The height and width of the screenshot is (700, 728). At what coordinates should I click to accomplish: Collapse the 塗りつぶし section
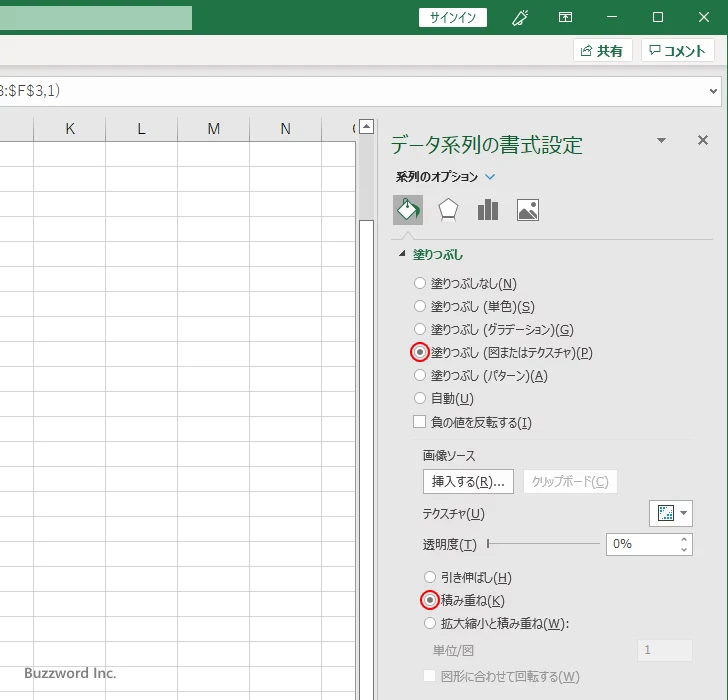point(402,254)
